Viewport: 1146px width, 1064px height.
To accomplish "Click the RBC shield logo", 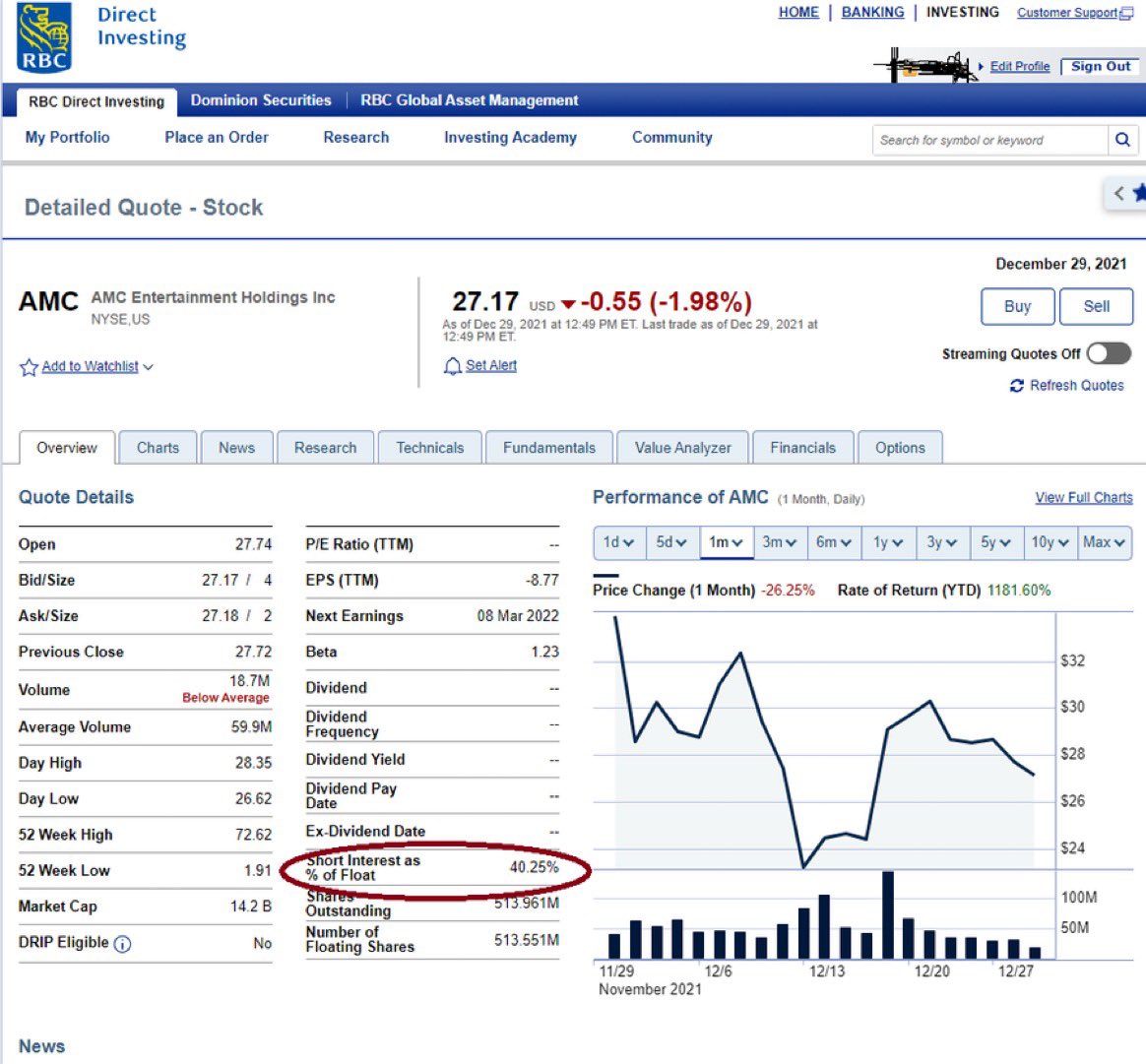I will click(x=44, y=37).
